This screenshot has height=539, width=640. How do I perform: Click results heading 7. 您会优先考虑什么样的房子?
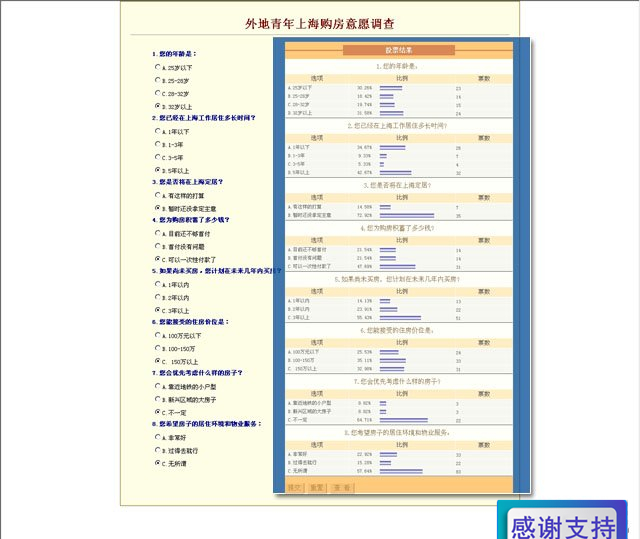pos(398,382)
